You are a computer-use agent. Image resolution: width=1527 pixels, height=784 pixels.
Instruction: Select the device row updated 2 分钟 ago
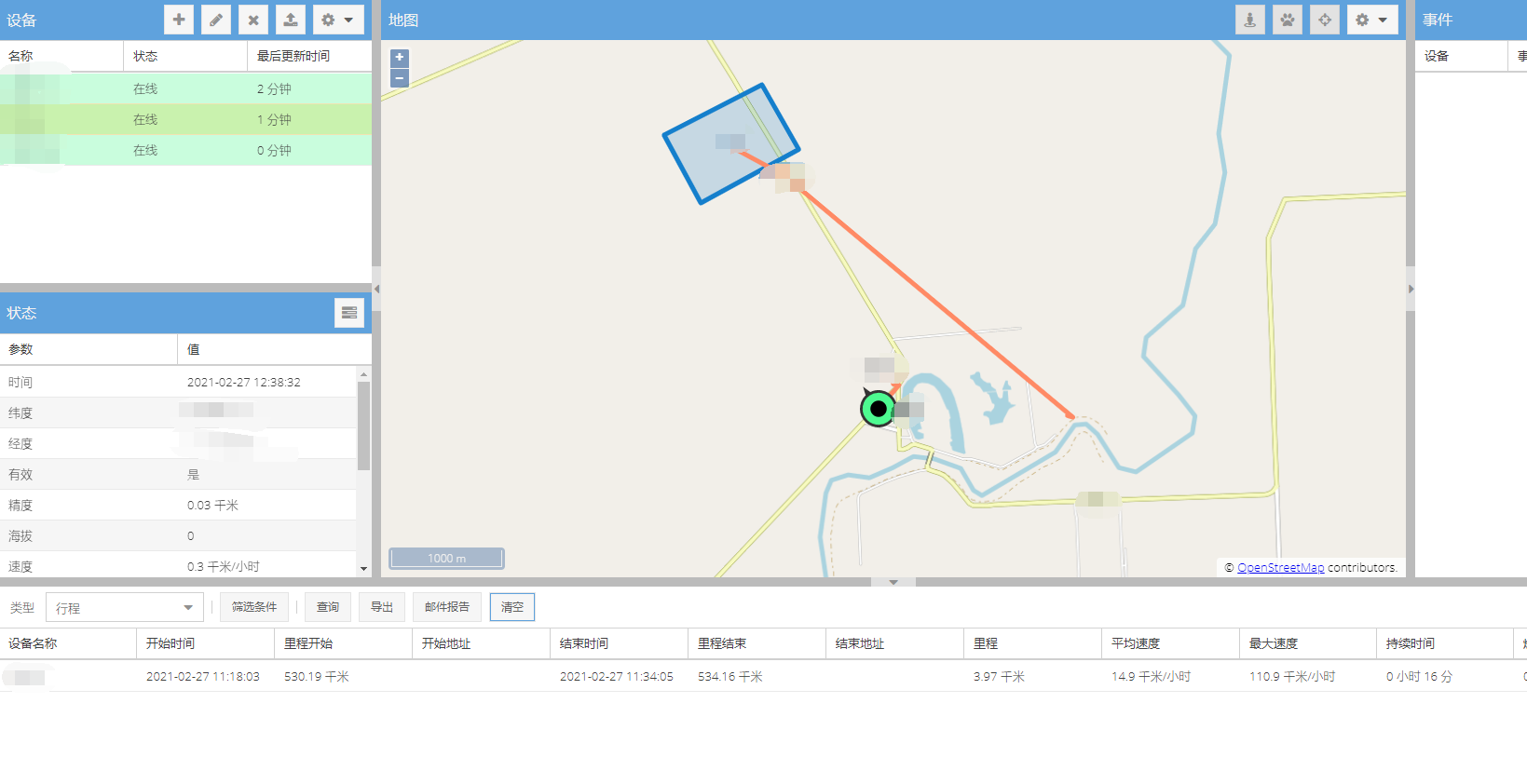tap(185, 88)
